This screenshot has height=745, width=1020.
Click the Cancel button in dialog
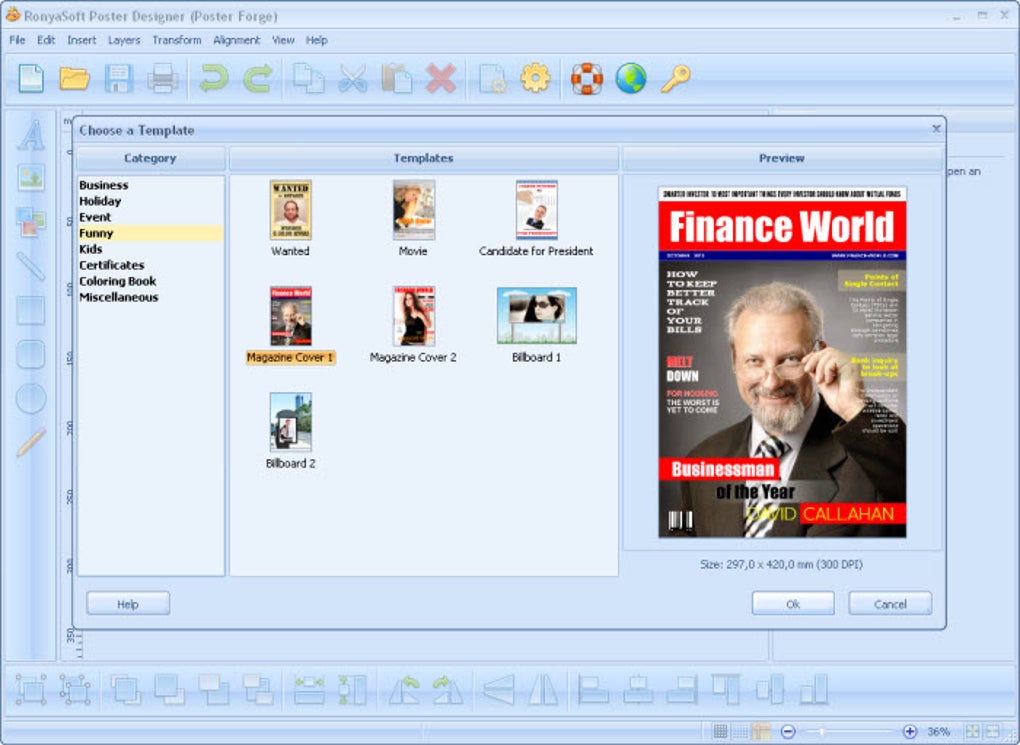(x=890, y=604)
